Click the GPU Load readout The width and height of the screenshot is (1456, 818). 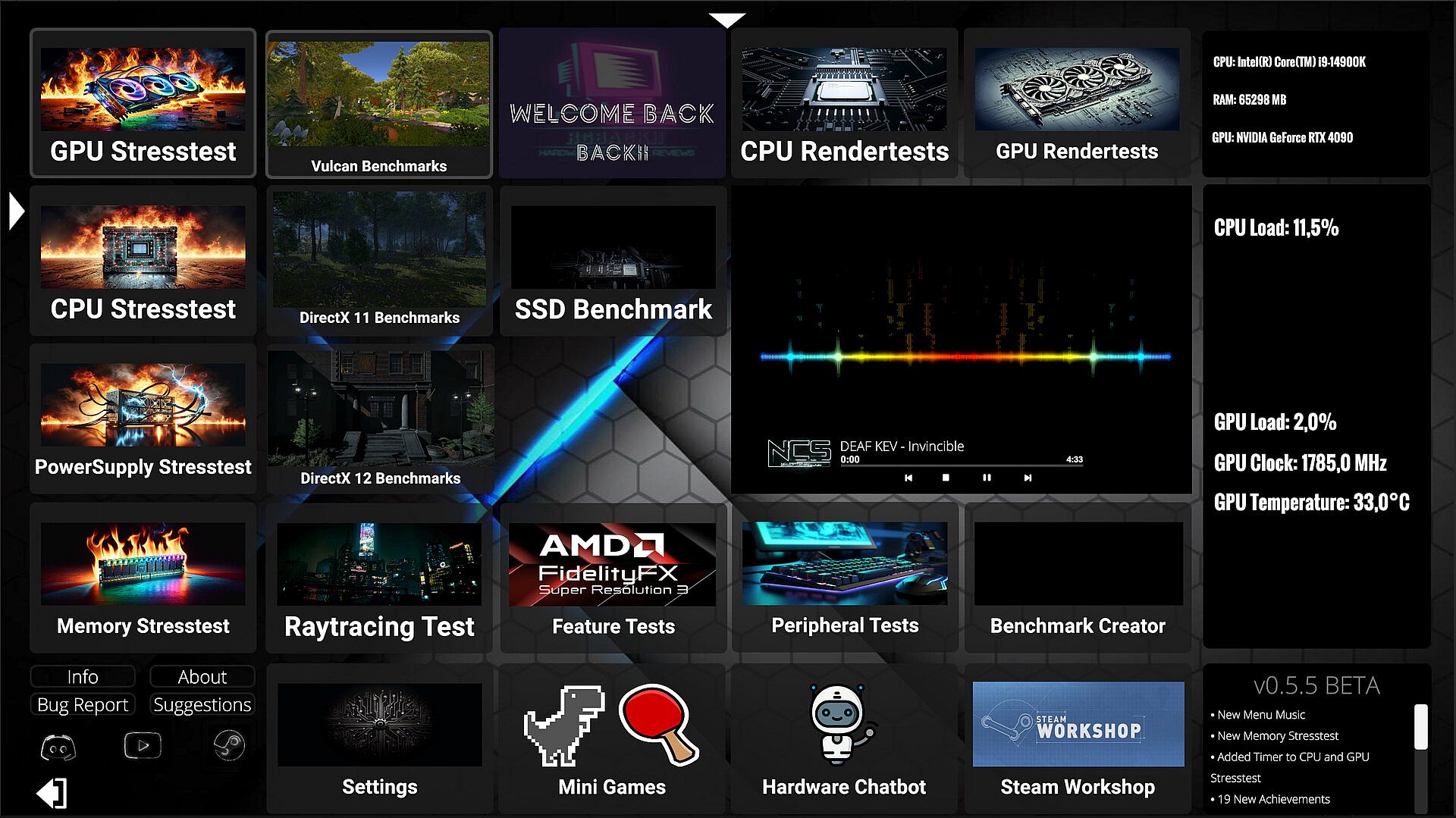point(1276,422)
